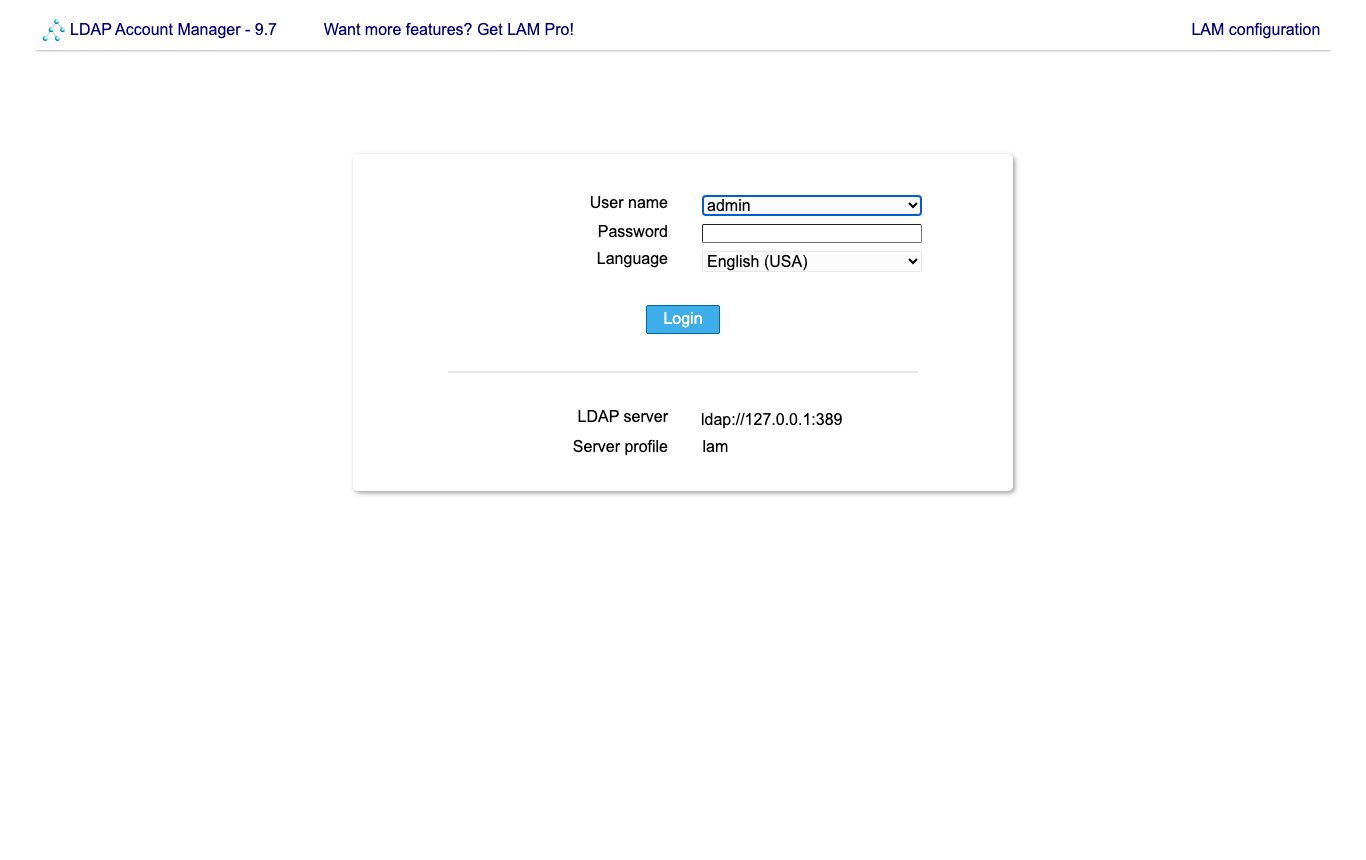Select the ldap://127.0.0.1:389 server text
This screenshot has height=860, width=1366.
[772, 420]
